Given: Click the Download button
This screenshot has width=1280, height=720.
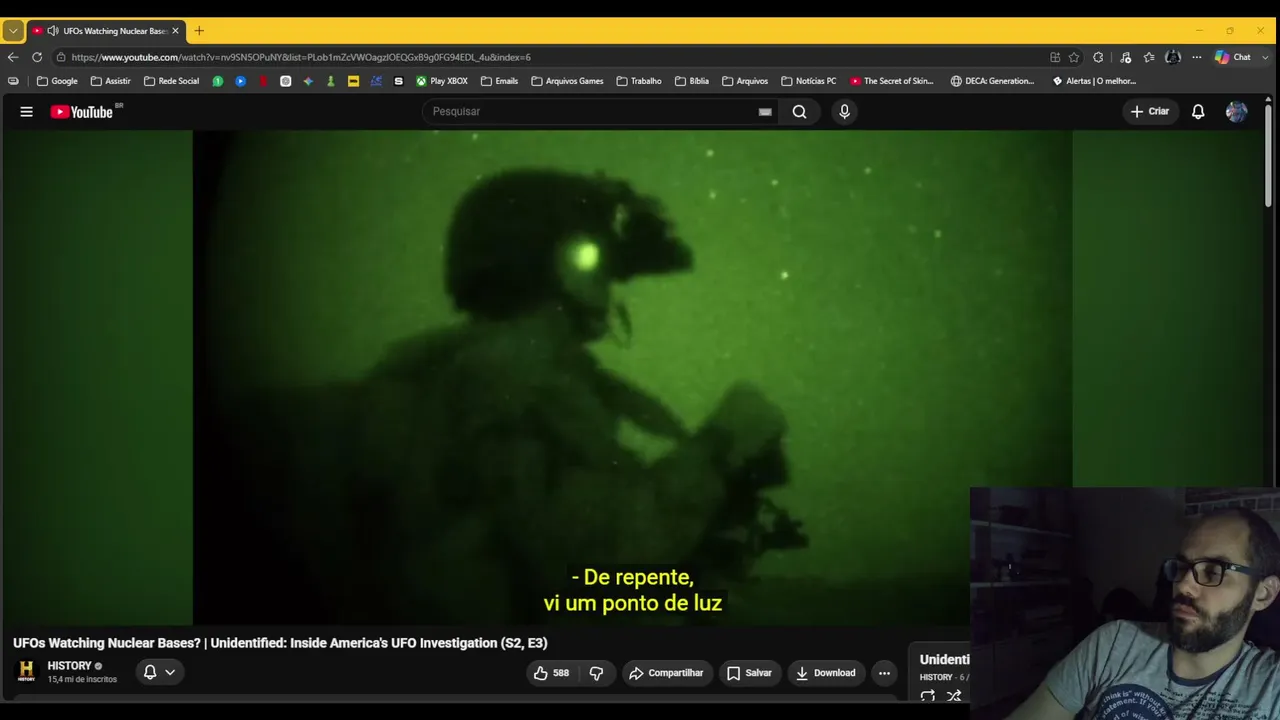Looking at the screenshot, I should pos(825,673).
